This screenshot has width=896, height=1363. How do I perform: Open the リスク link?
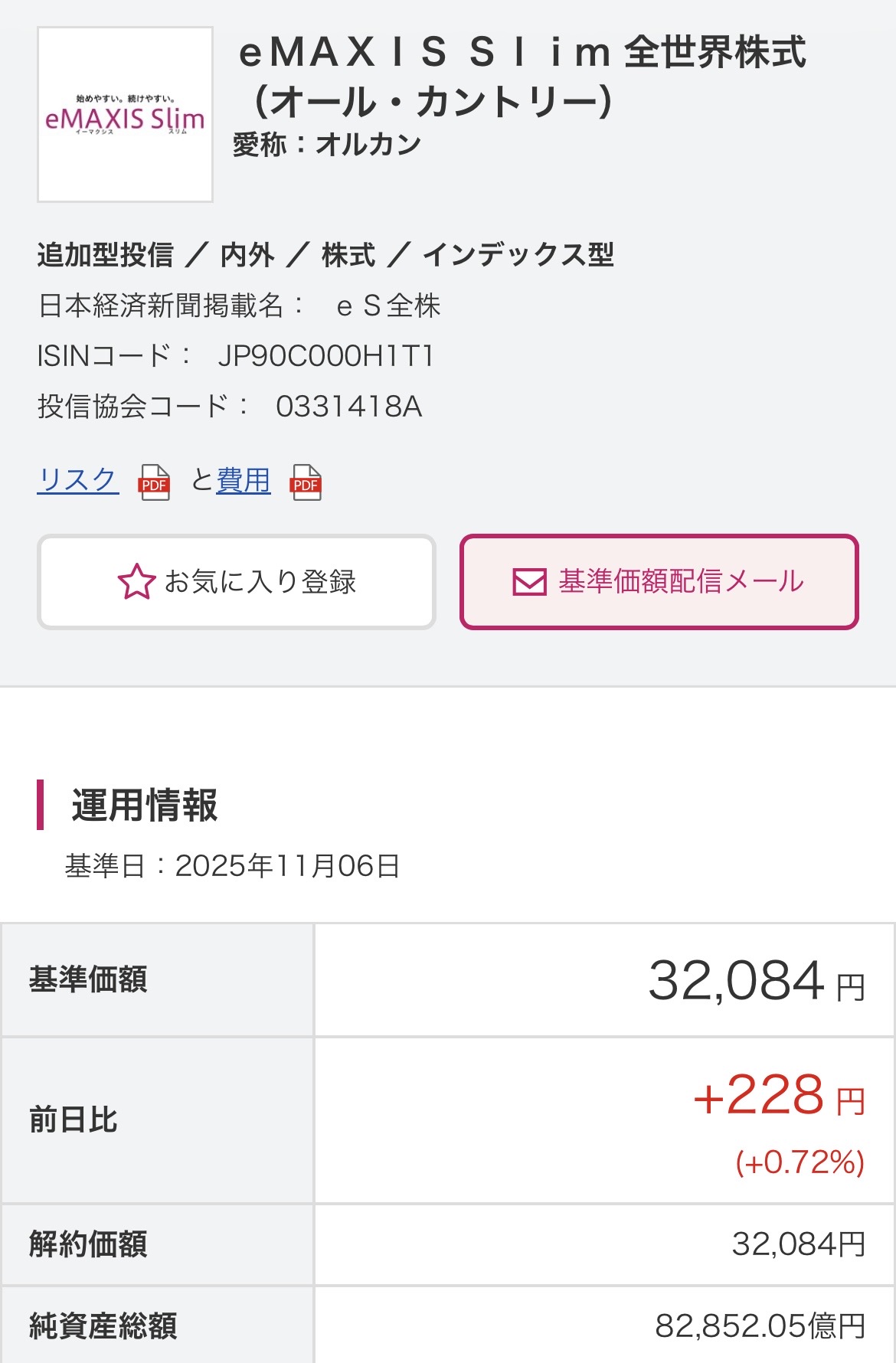77,480
